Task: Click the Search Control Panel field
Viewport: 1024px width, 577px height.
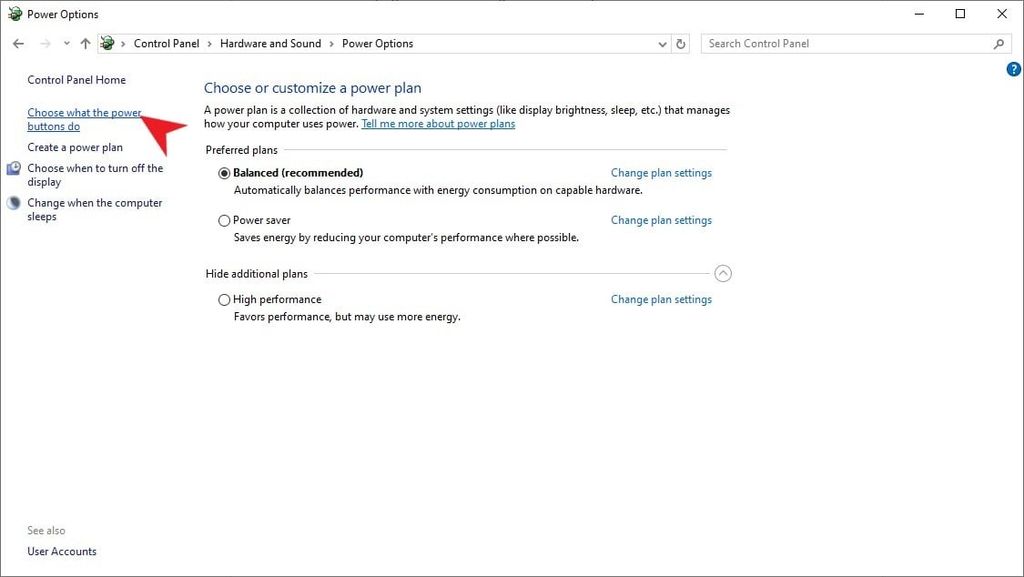Action: coord(845,44)
